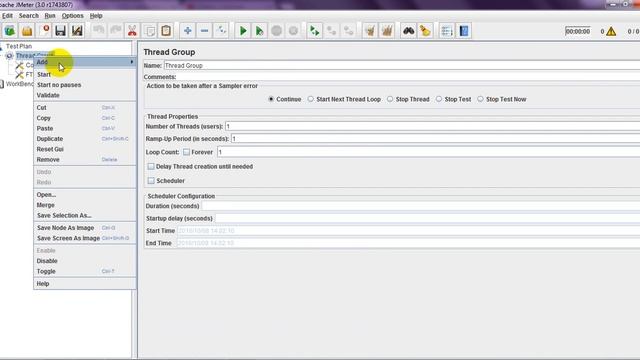Choose Start no pauses in context menu
The image size is (640, 360).
click(x=84, y=85)
